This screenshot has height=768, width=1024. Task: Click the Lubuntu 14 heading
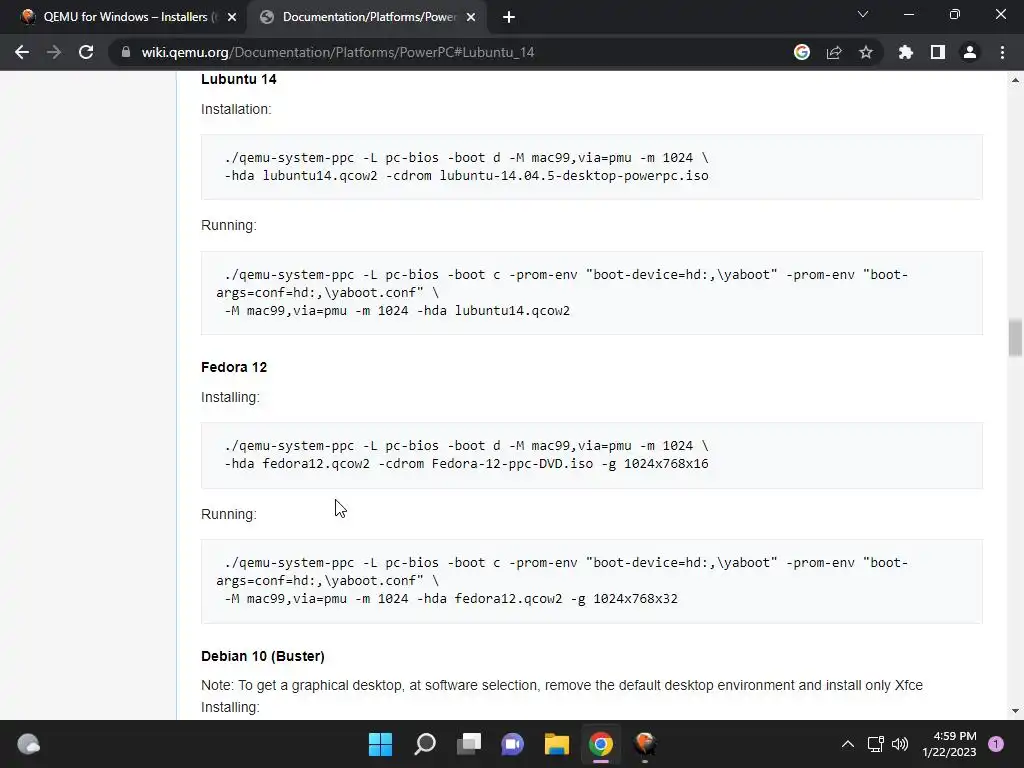point(239,79)
